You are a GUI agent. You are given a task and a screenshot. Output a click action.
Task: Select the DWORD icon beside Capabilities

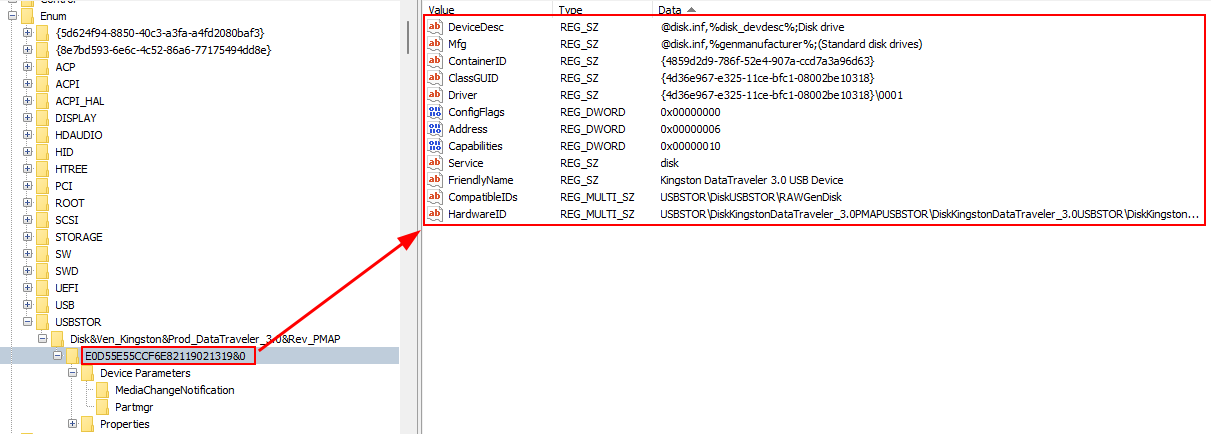(x=434, y=146)
